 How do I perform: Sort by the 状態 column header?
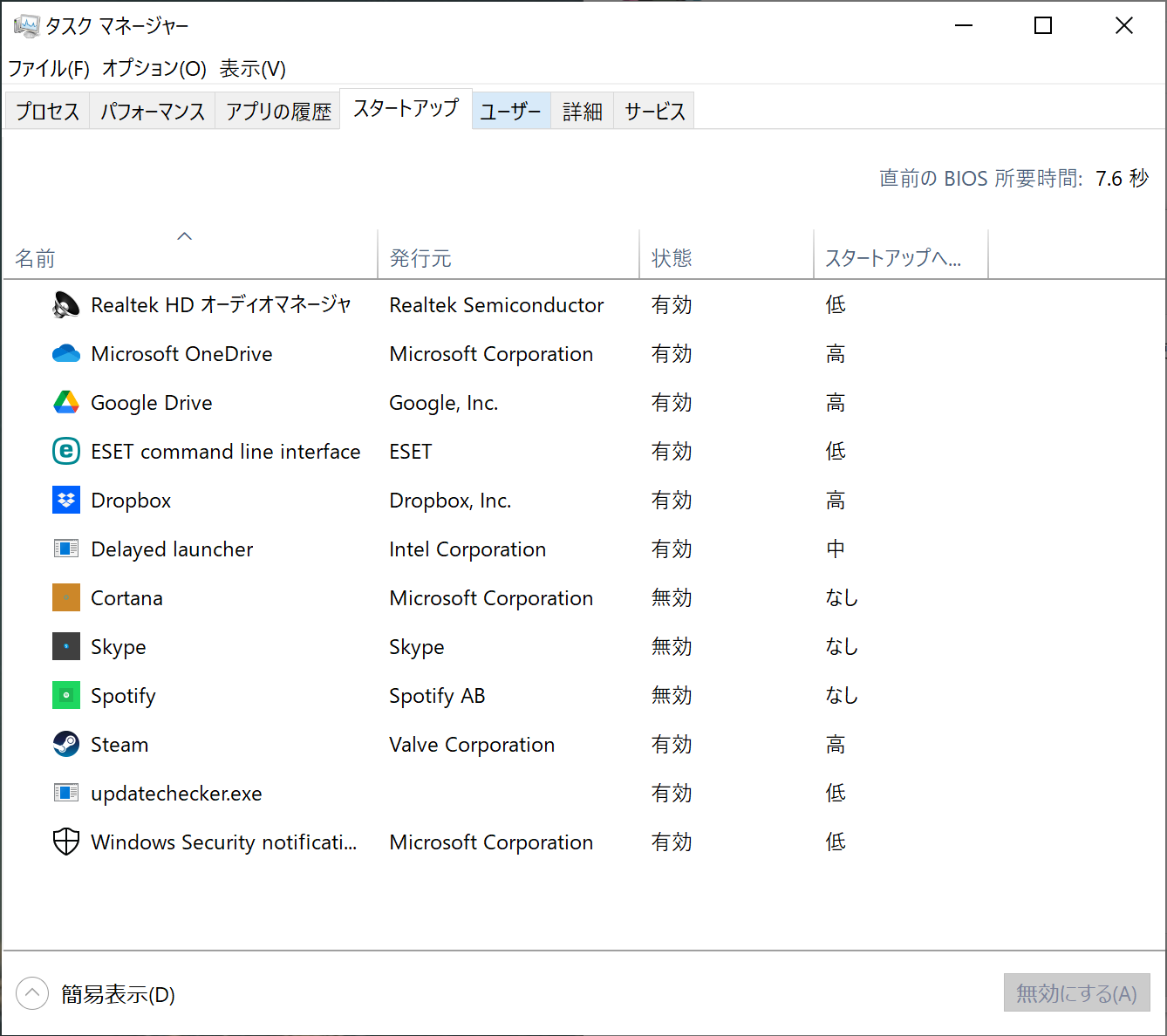tap(727, 255)
